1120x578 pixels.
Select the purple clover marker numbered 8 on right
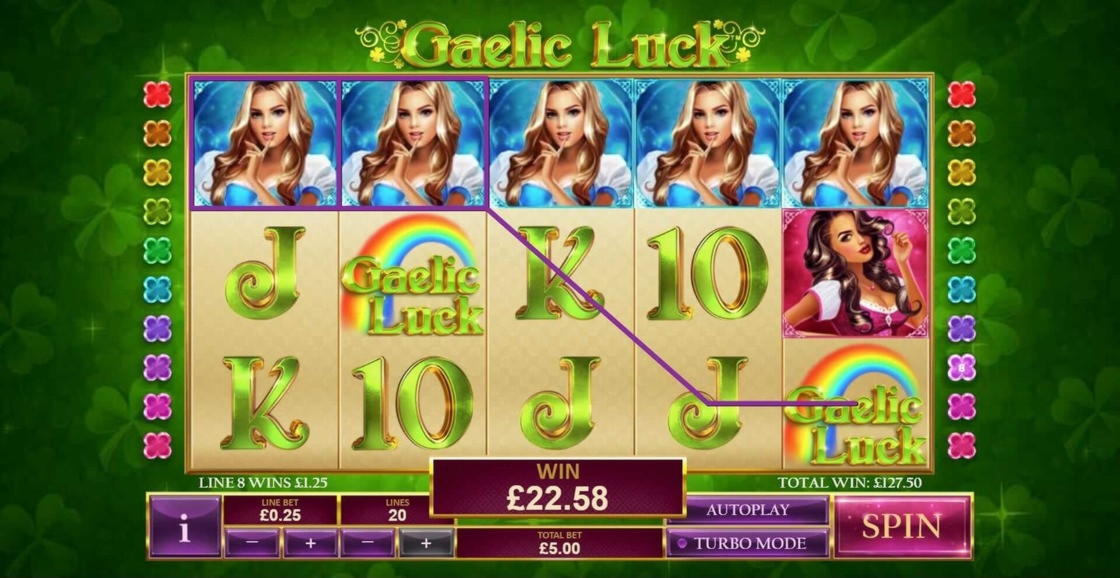[x=961, y=367]
